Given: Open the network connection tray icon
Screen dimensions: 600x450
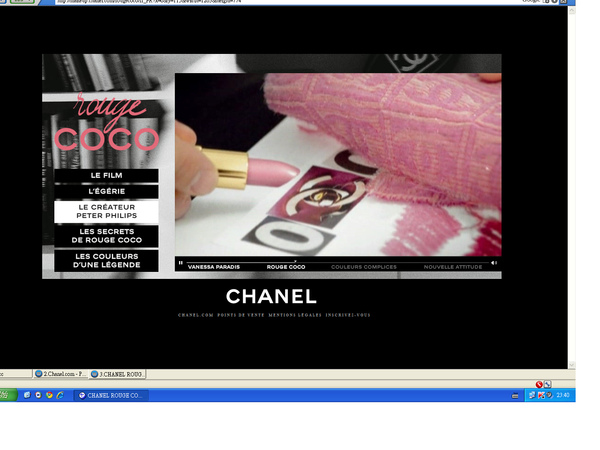Looking at the screenshot, I should point(532,395).
